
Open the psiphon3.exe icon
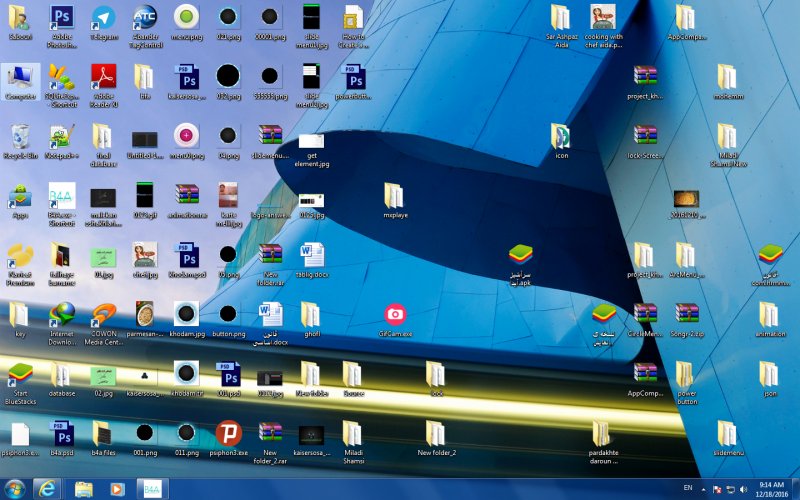click(228, 433)
